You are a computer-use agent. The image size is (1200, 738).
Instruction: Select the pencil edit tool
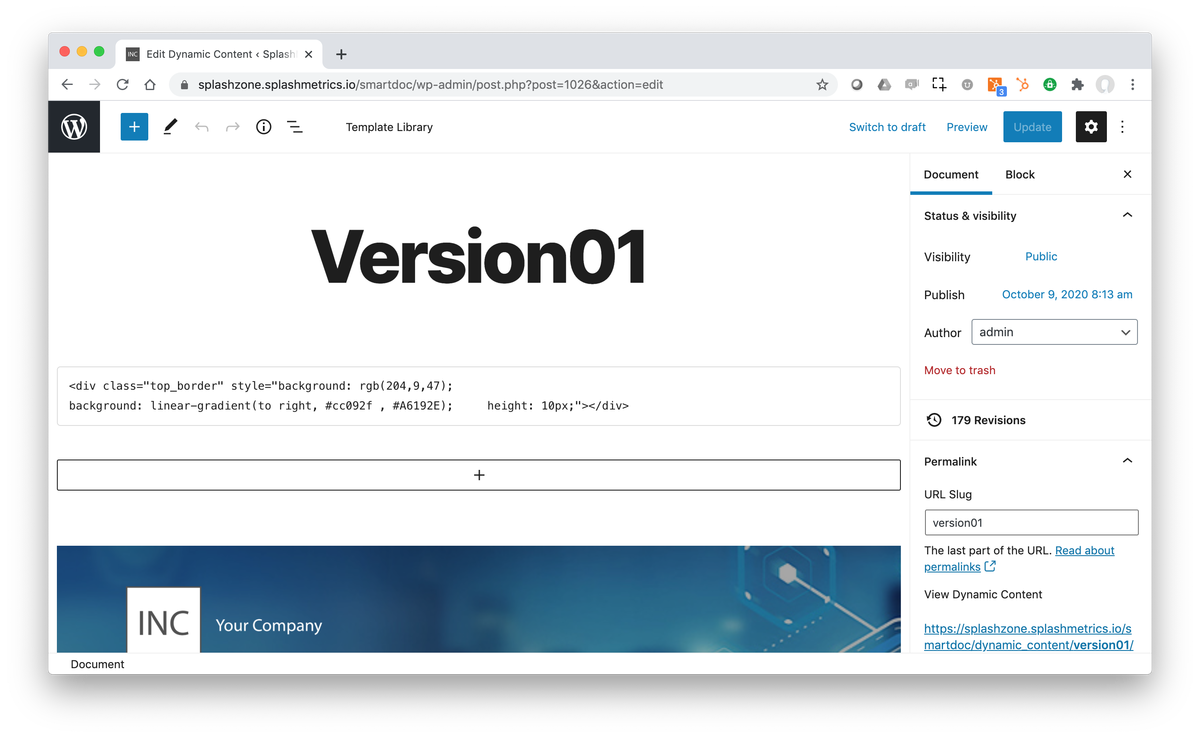(170, 127)
